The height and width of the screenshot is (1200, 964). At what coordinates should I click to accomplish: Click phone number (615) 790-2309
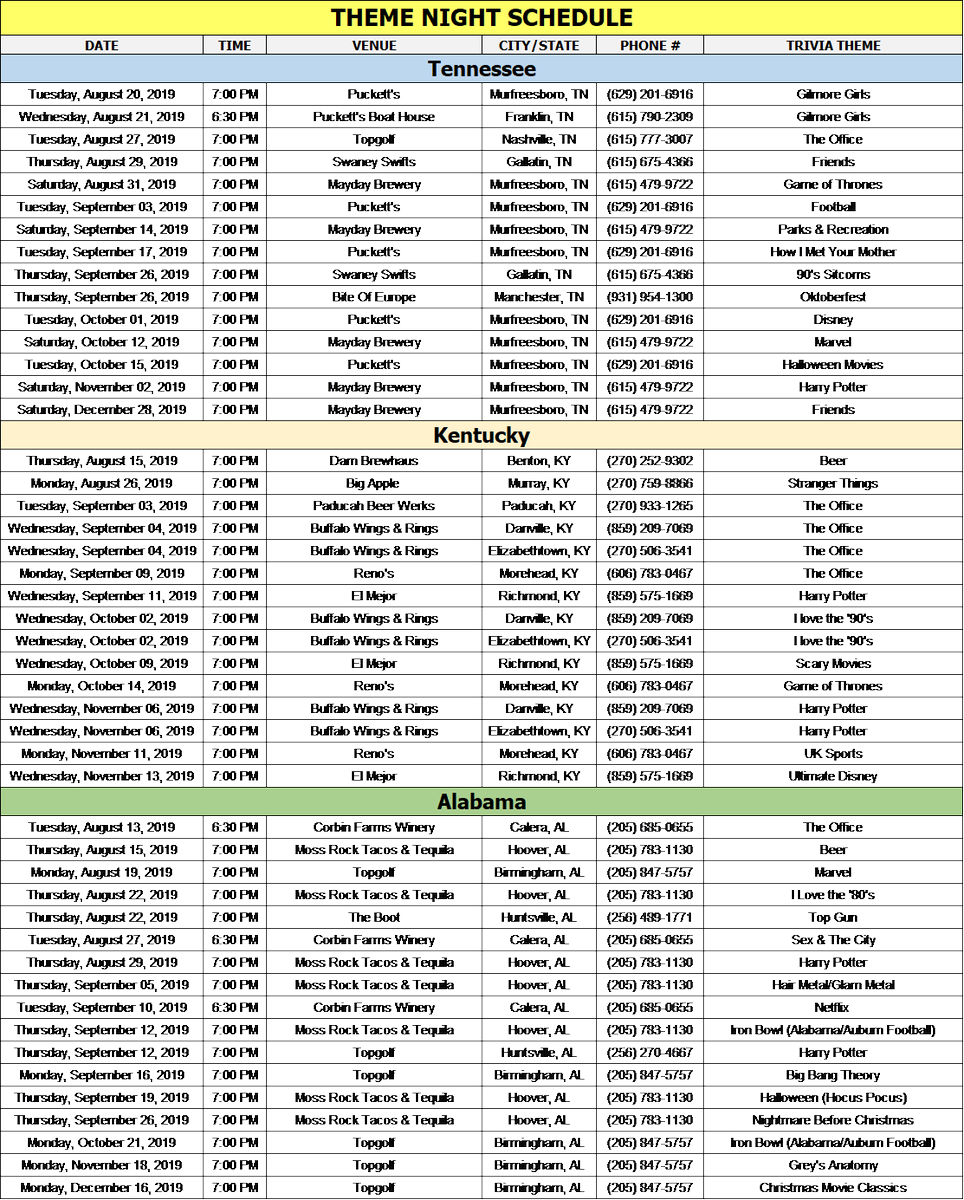point(650,117)
